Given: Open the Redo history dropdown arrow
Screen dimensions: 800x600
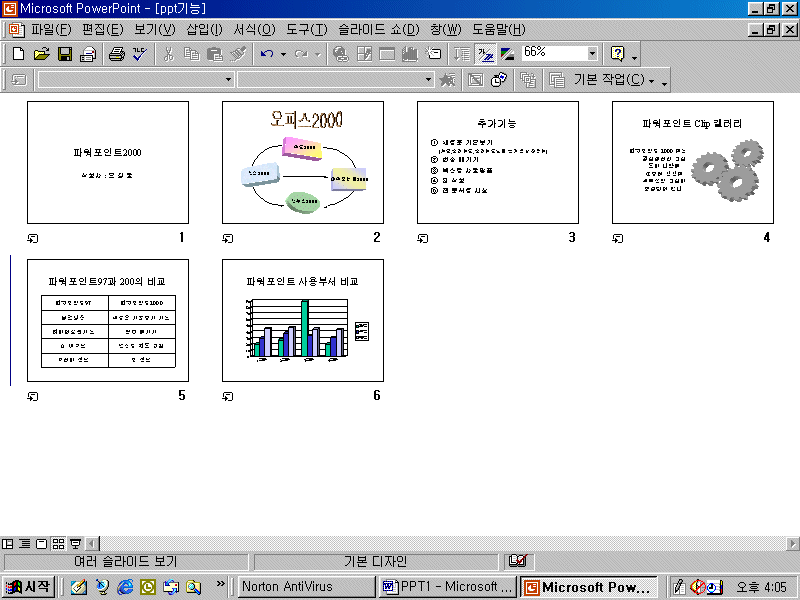Looking at the screenshot, I should [x=317, y=54].
